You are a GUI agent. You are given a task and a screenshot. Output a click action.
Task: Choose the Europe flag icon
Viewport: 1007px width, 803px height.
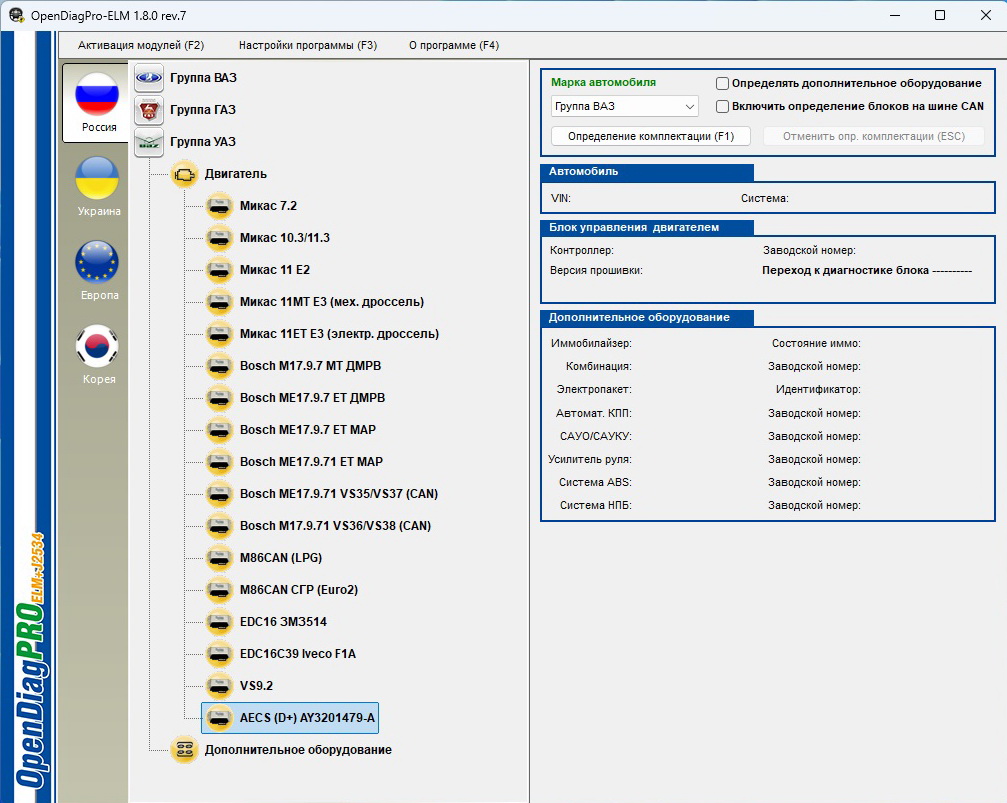click(98, 262)
